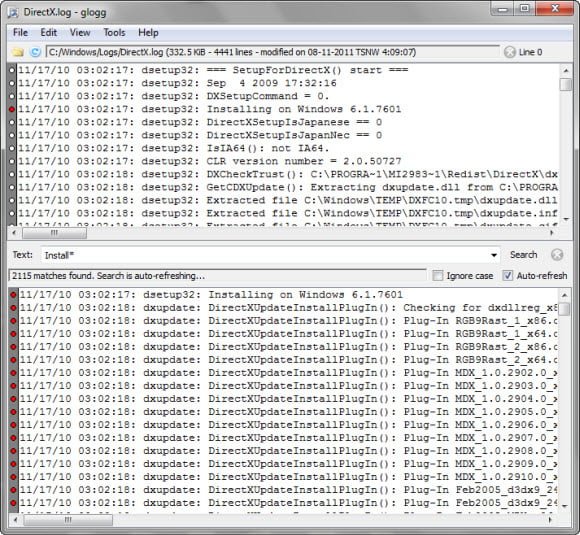The width and height of the screenshot is (580, 535).
Task: Select filtered result 'Plug-In MDX_1.0.2904.0'
Action: click(x=288, y=399)
